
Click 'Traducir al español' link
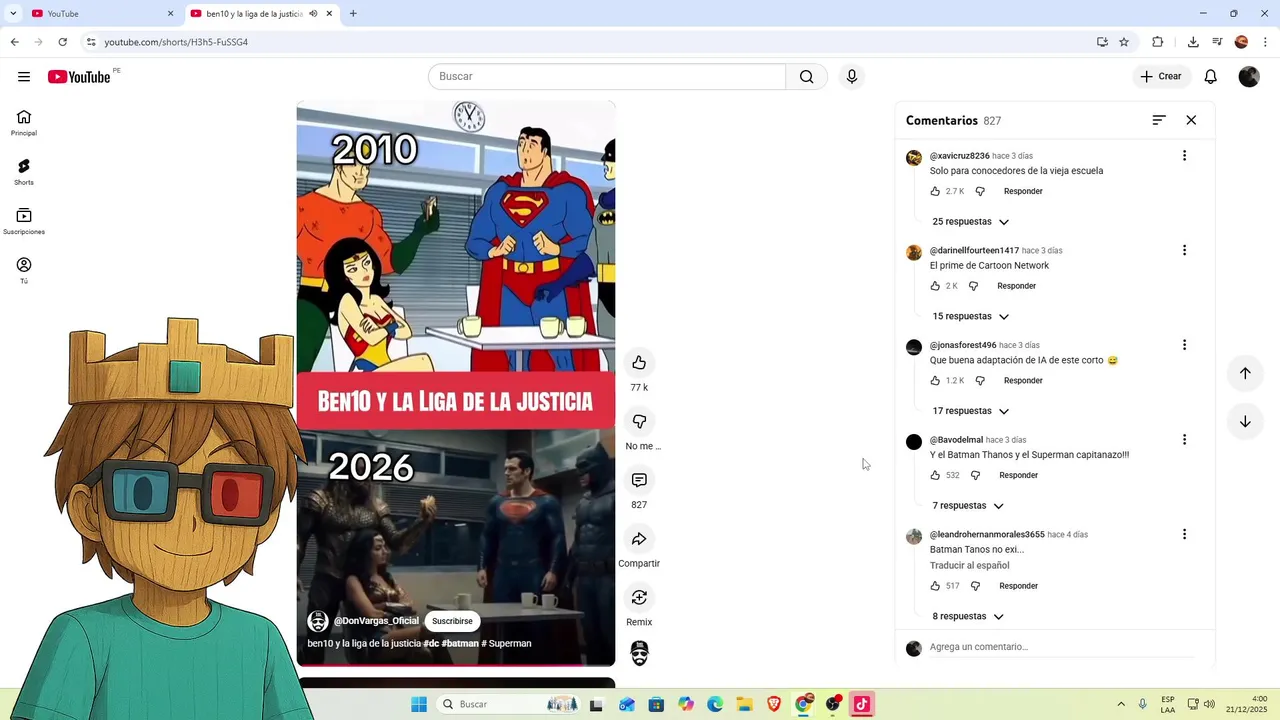[x=969, y=566]
